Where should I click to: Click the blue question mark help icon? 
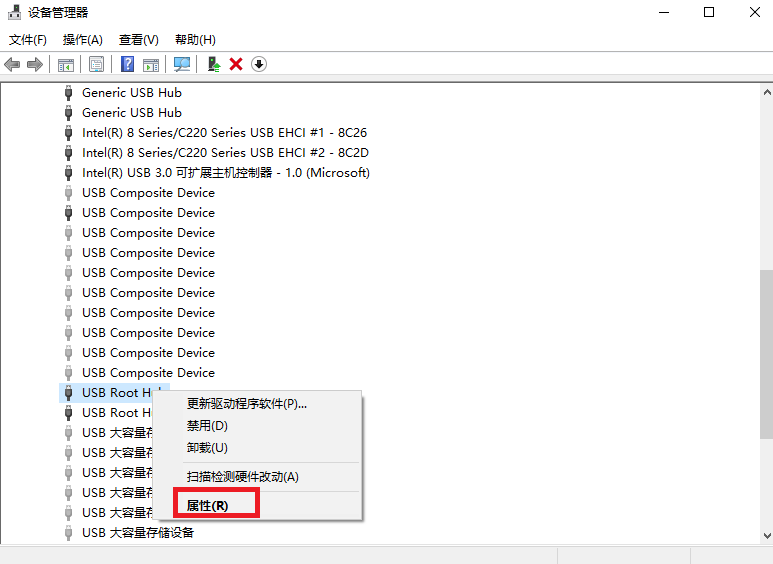[x=128, y=64]
